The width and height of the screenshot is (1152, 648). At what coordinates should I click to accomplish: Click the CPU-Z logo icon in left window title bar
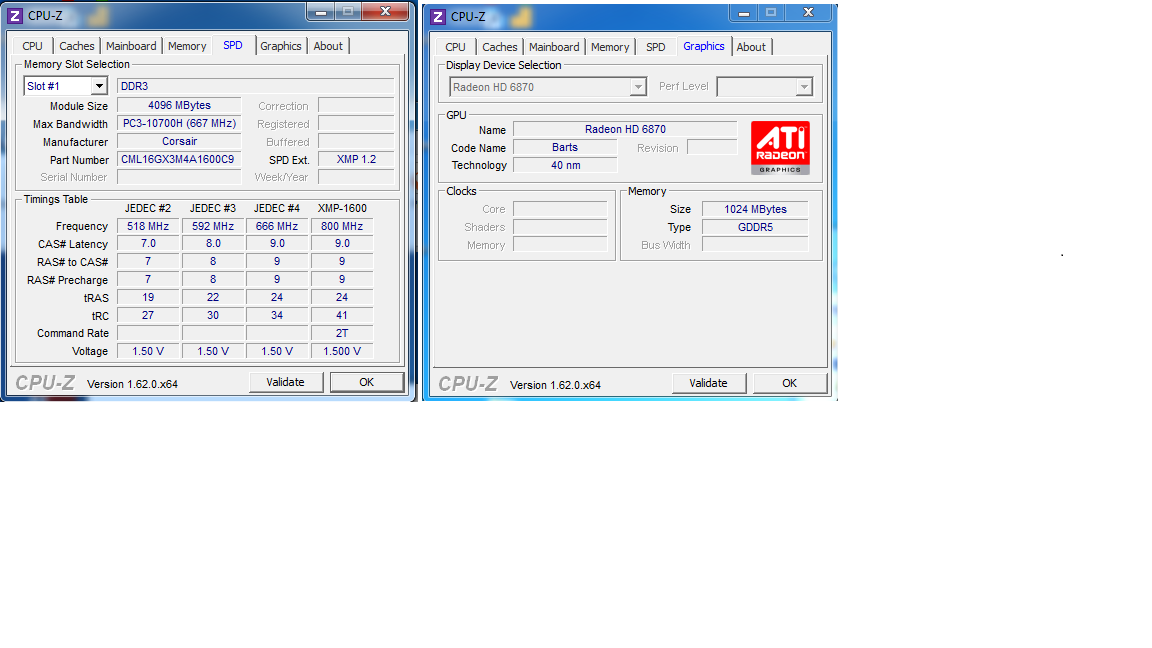pyautogui.click(x=15, y=15)
